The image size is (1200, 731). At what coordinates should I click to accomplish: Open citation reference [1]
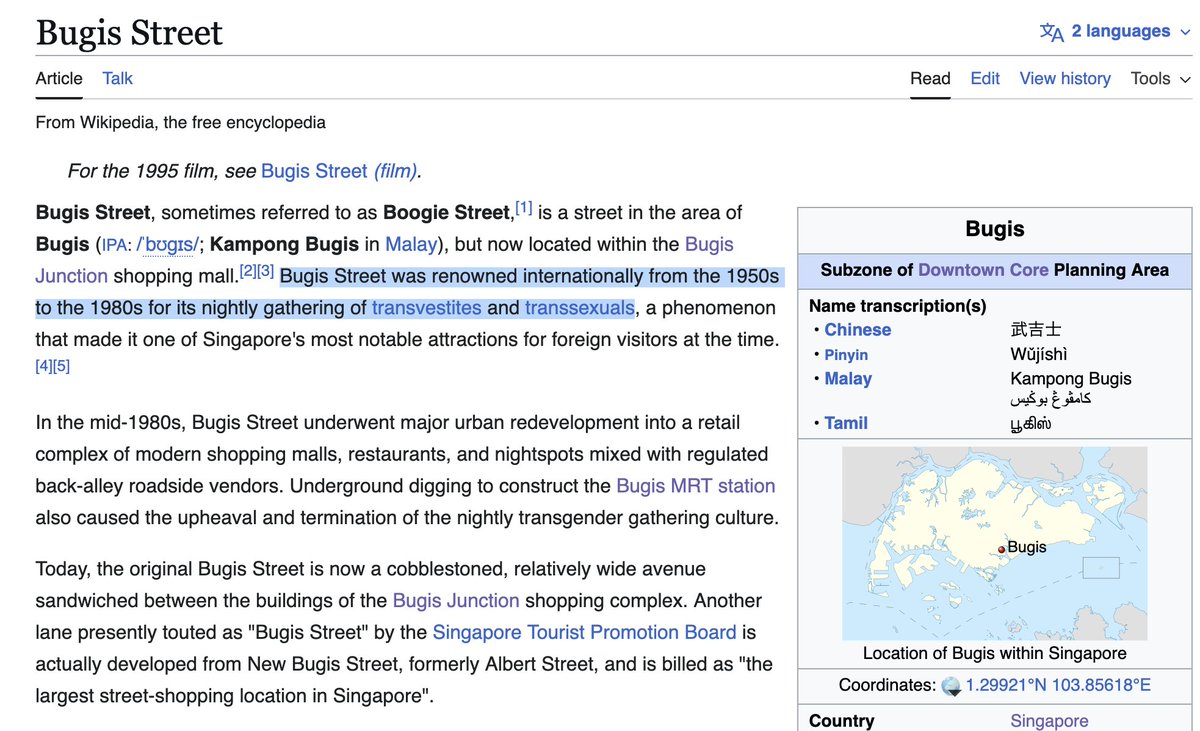[x=523, y=207]
